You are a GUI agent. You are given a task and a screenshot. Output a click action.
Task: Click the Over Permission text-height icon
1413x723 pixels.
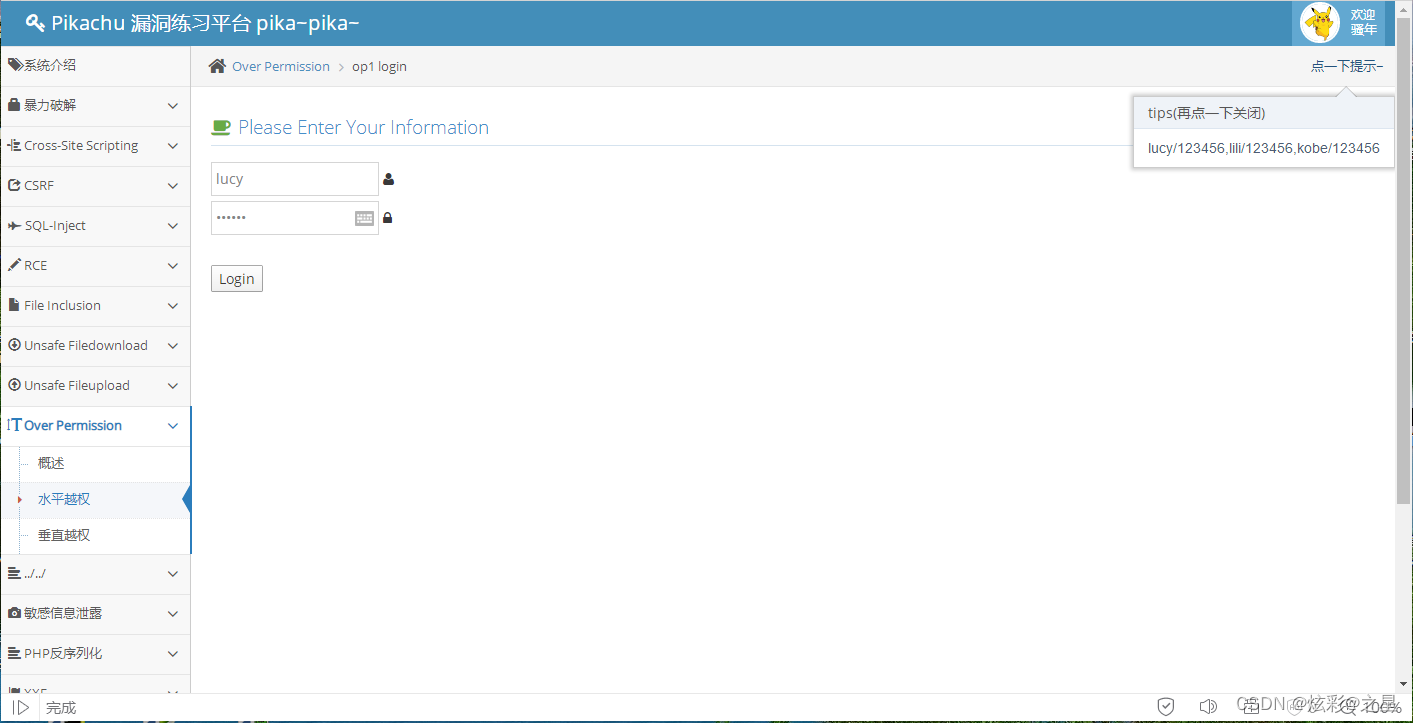coord(14,425)
